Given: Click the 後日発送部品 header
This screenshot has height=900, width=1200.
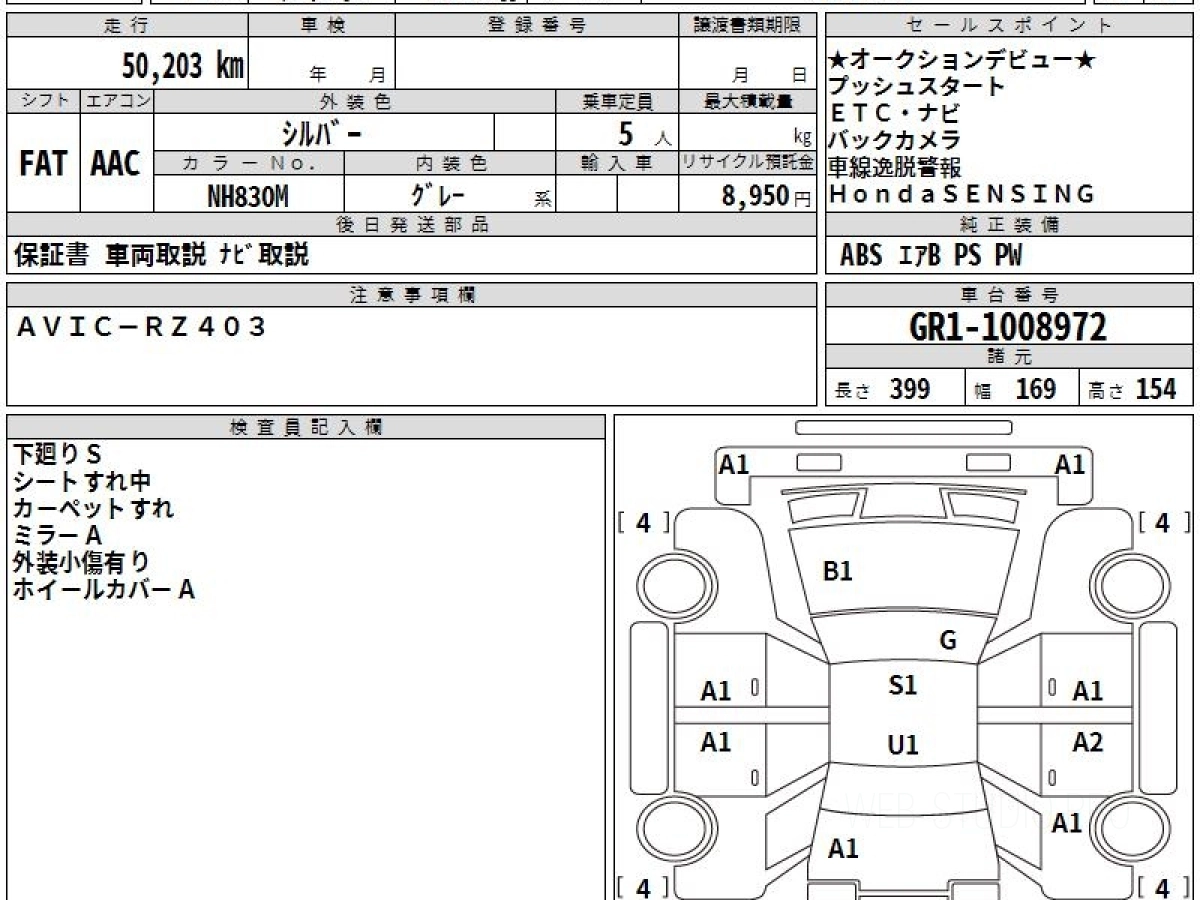Looking at the screenshot, I should 411,225.
